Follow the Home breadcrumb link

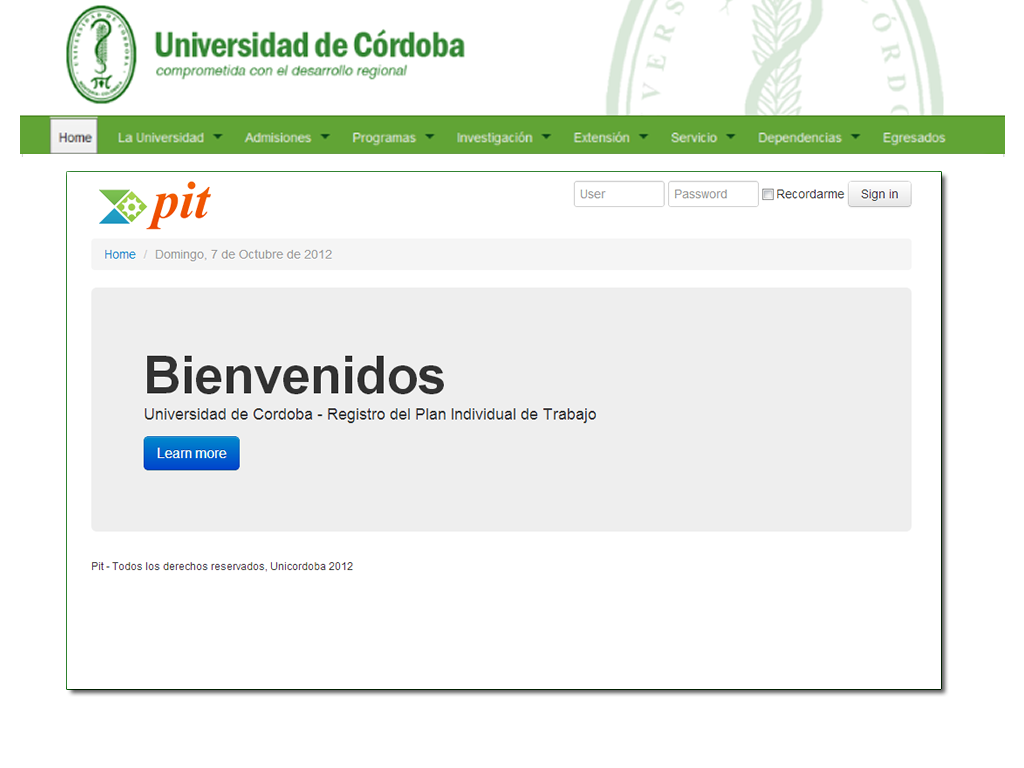(120, 255)
